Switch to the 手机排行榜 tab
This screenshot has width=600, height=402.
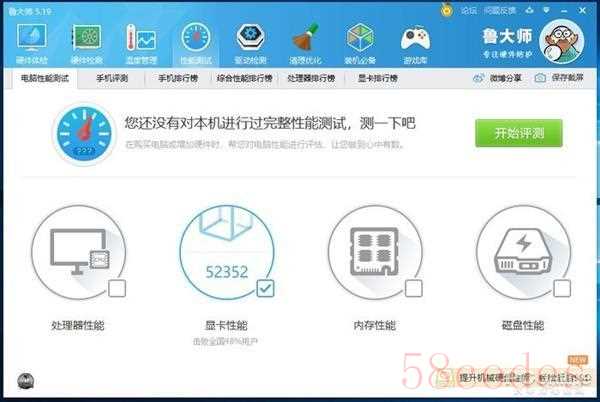tap(178, 78)
